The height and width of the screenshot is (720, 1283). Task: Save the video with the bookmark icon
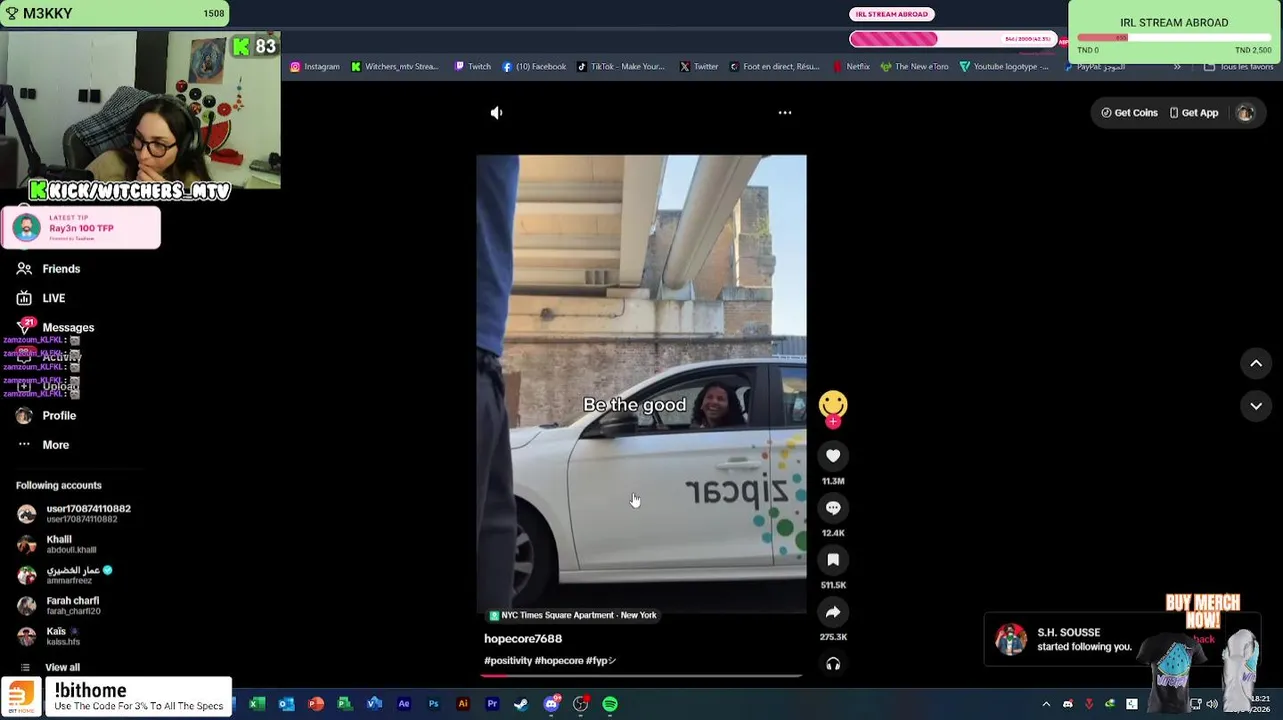coord(833,560)
